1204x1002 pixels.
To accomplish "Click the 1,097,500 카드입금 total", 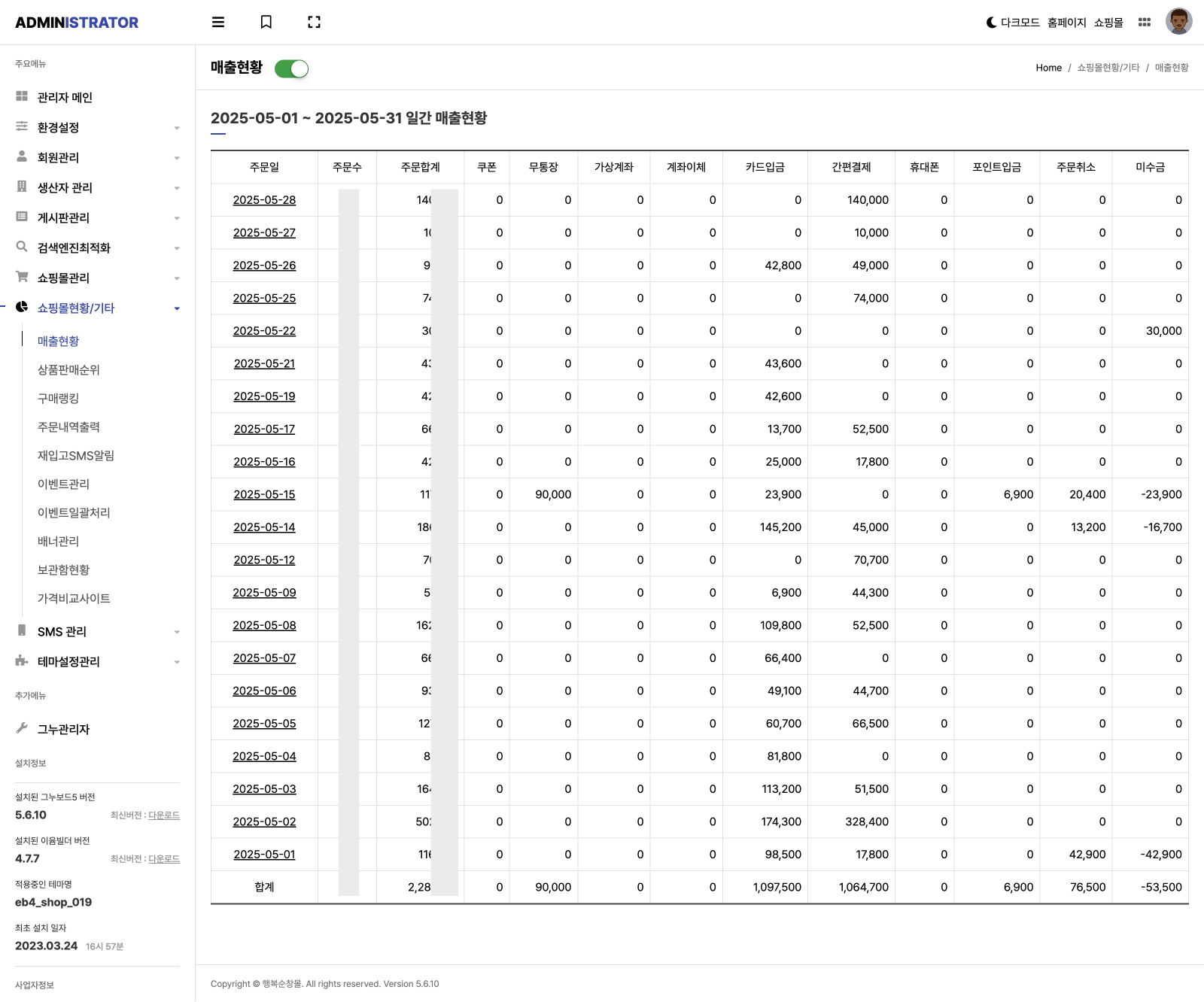I will 777,887.
